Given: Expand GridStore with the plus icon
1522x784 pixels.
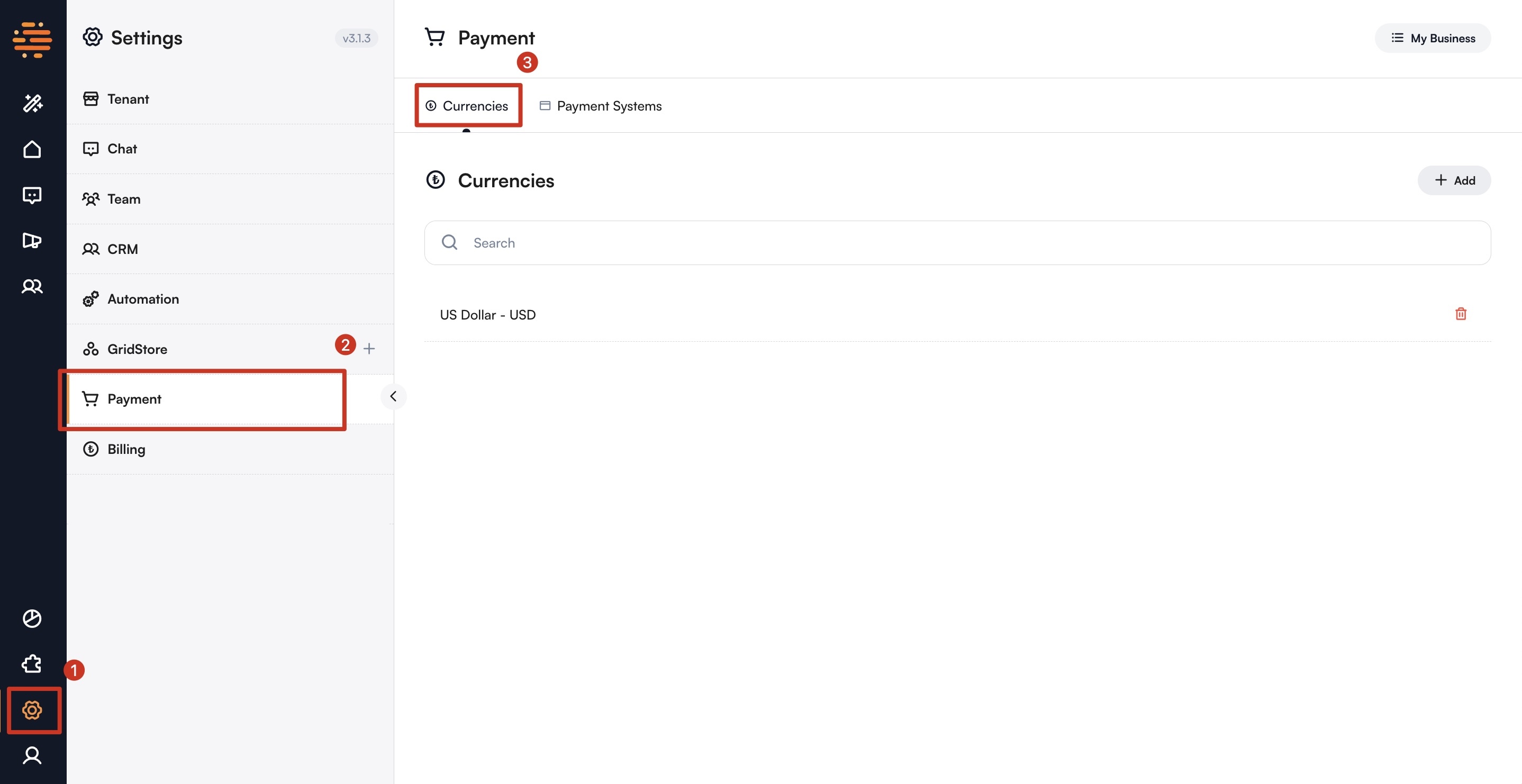Looking at the screenshot, I should click(369, 349).
